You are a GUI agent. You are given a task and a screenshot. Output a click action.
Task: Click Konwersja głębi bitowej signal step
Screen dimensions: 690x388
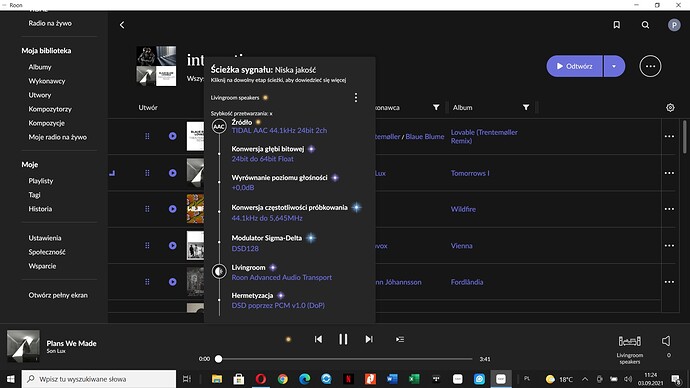268,149
